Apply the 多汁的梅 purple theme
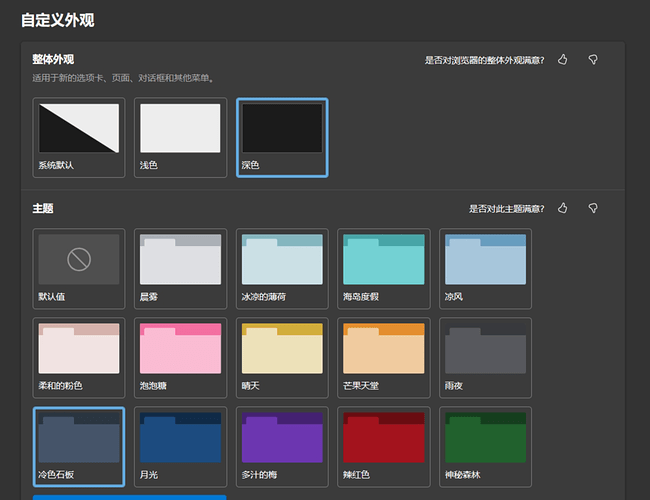 [282, 447]
